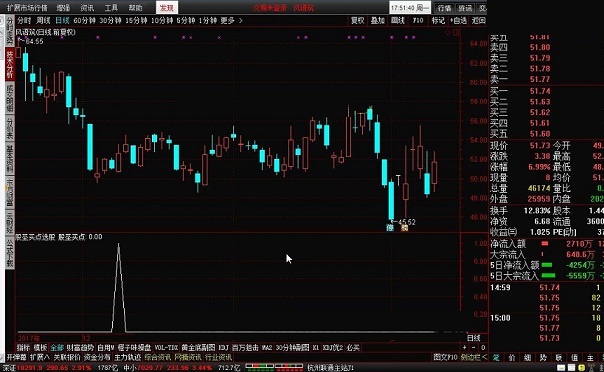Reset chart zoom with 0 button

tap(483, 347)
